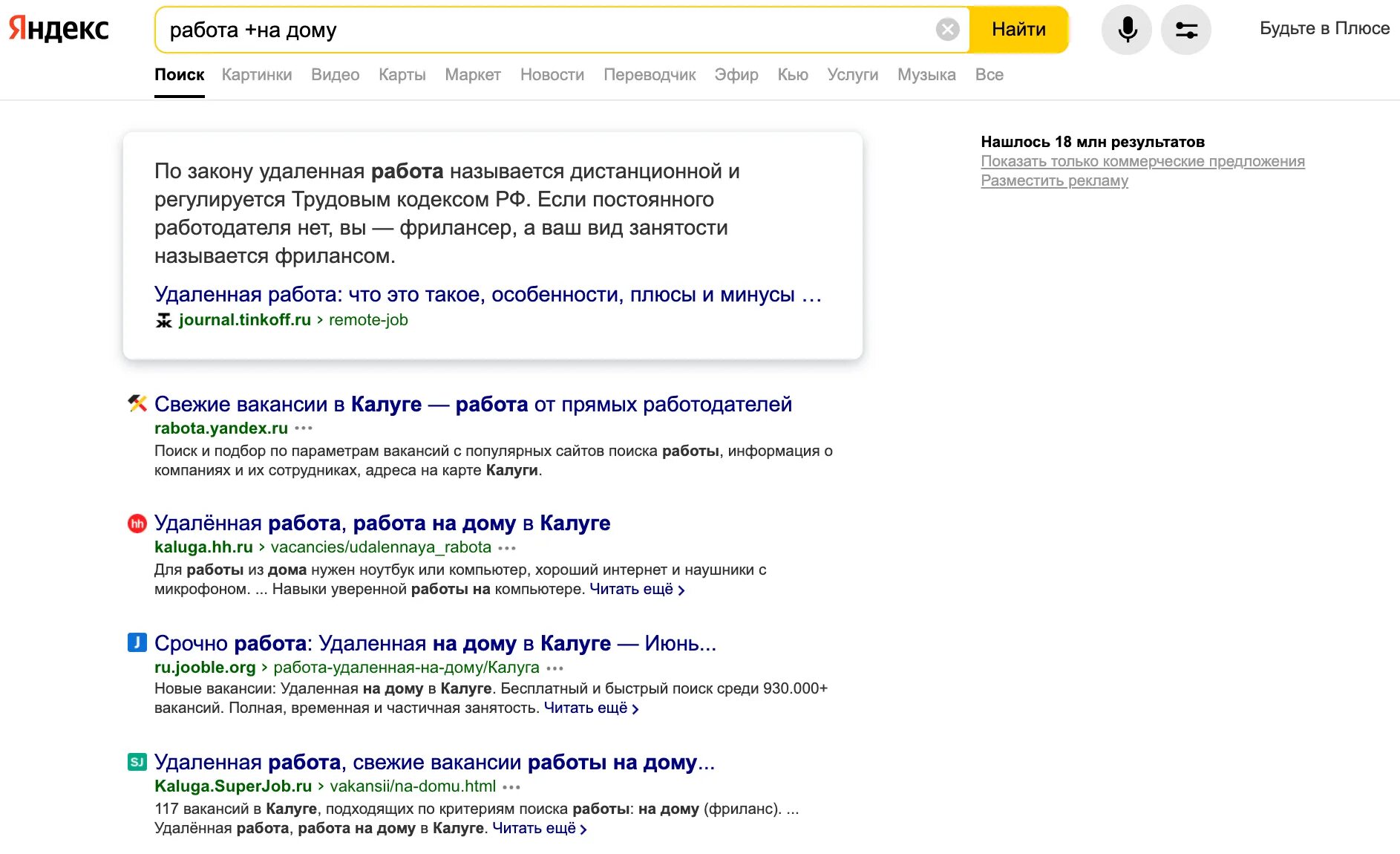Open the Kaluga.SuperJob.ru domain link

pos(233,786)
